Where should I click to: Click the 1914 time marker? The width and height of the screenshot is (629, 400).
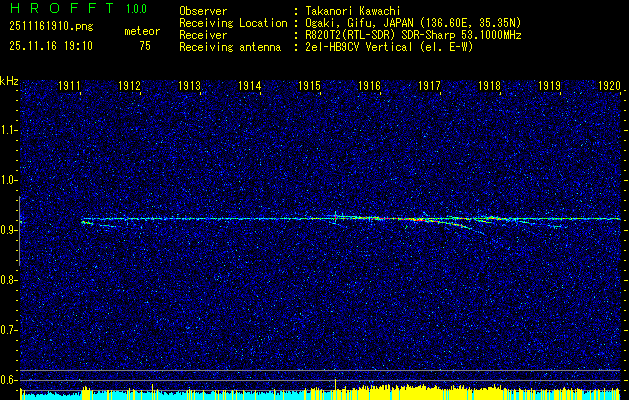click(250, 87)
